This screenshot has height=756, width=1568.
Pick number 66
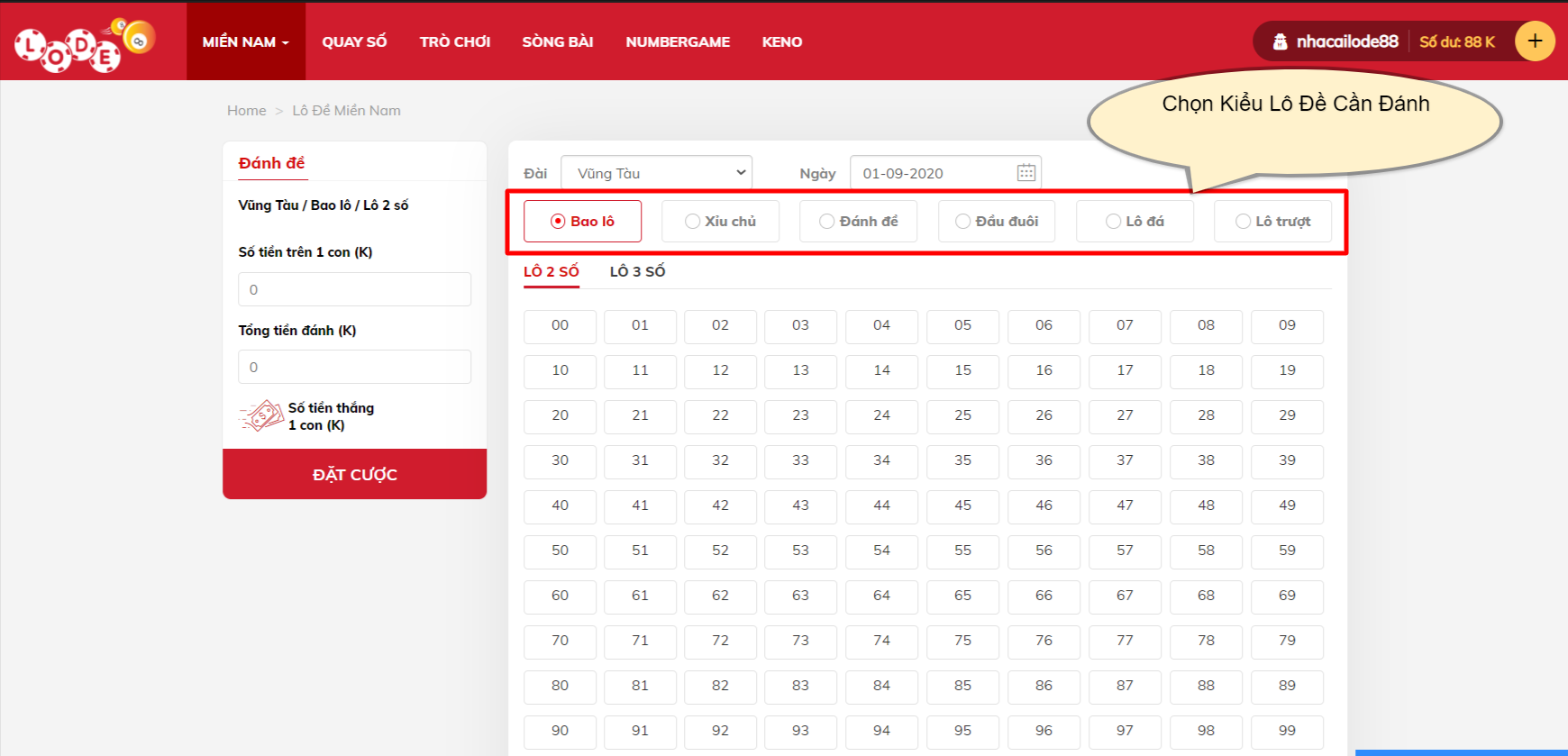[1044, 597]
